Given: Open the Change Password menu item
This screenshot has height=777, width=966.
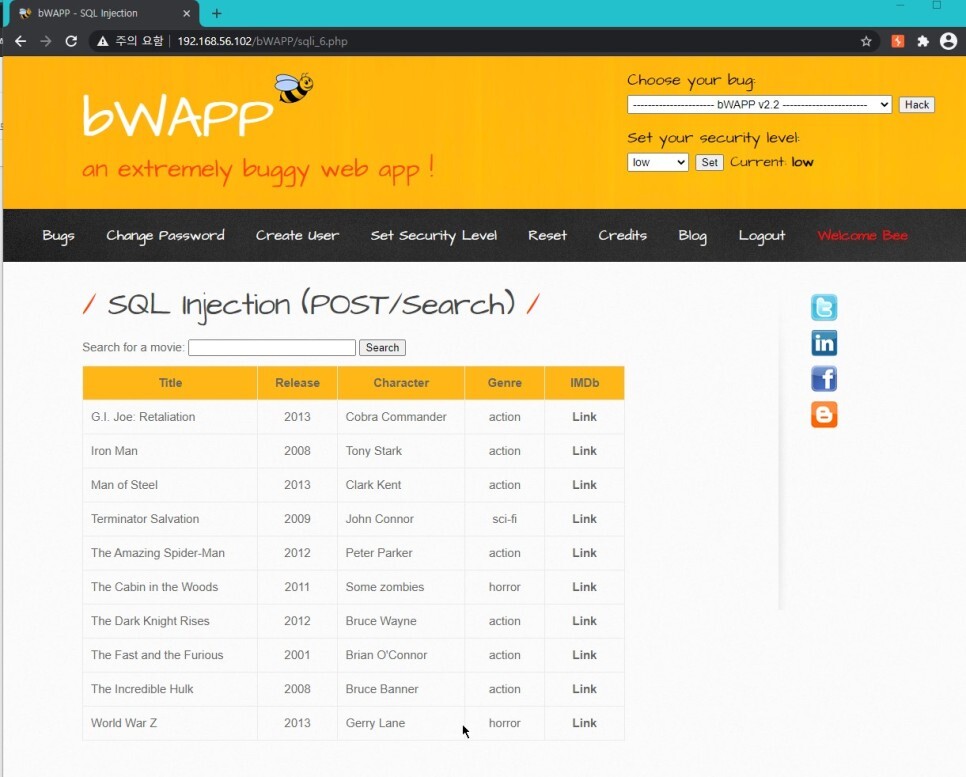Looking at the screenshot, I should pos(165,236).
